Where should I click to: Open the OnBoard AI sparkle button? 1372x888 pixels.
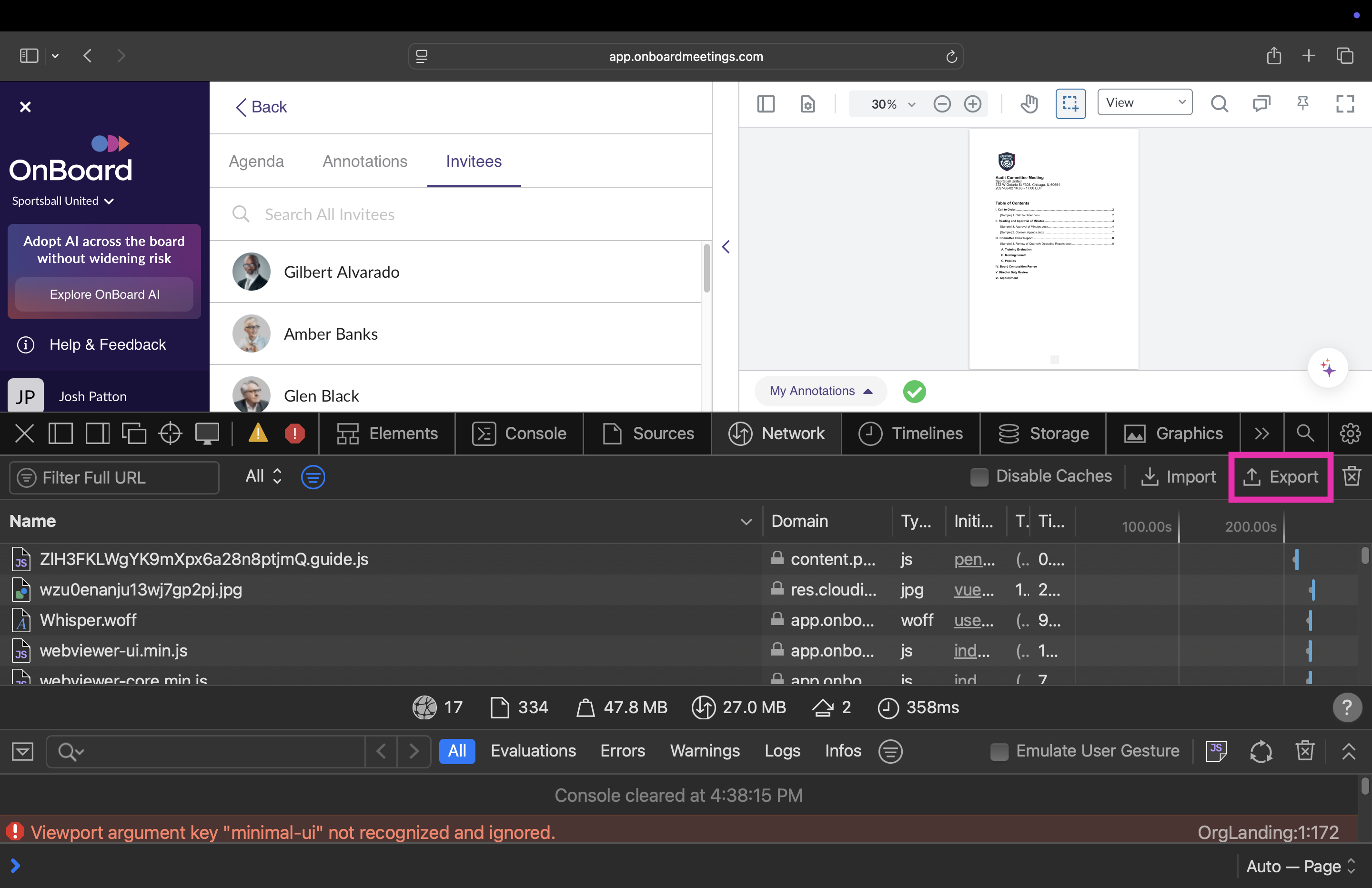coord(1328,368)
